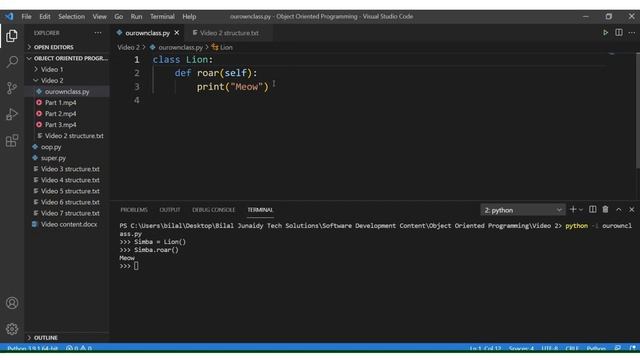640x360 pixels.
Task: Select ourownclass.py in the file tree
Action: point(68,91)
